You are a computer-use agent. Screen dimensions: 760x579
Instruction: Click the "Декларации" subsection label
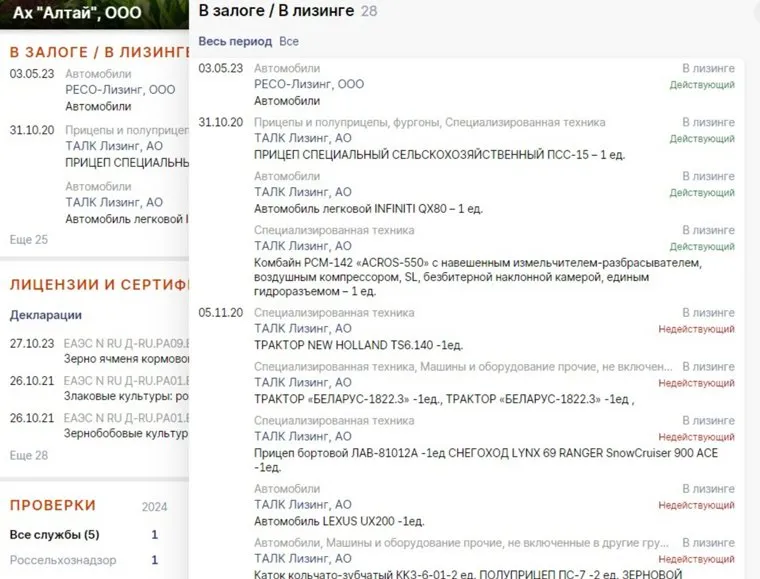(45, 315)
